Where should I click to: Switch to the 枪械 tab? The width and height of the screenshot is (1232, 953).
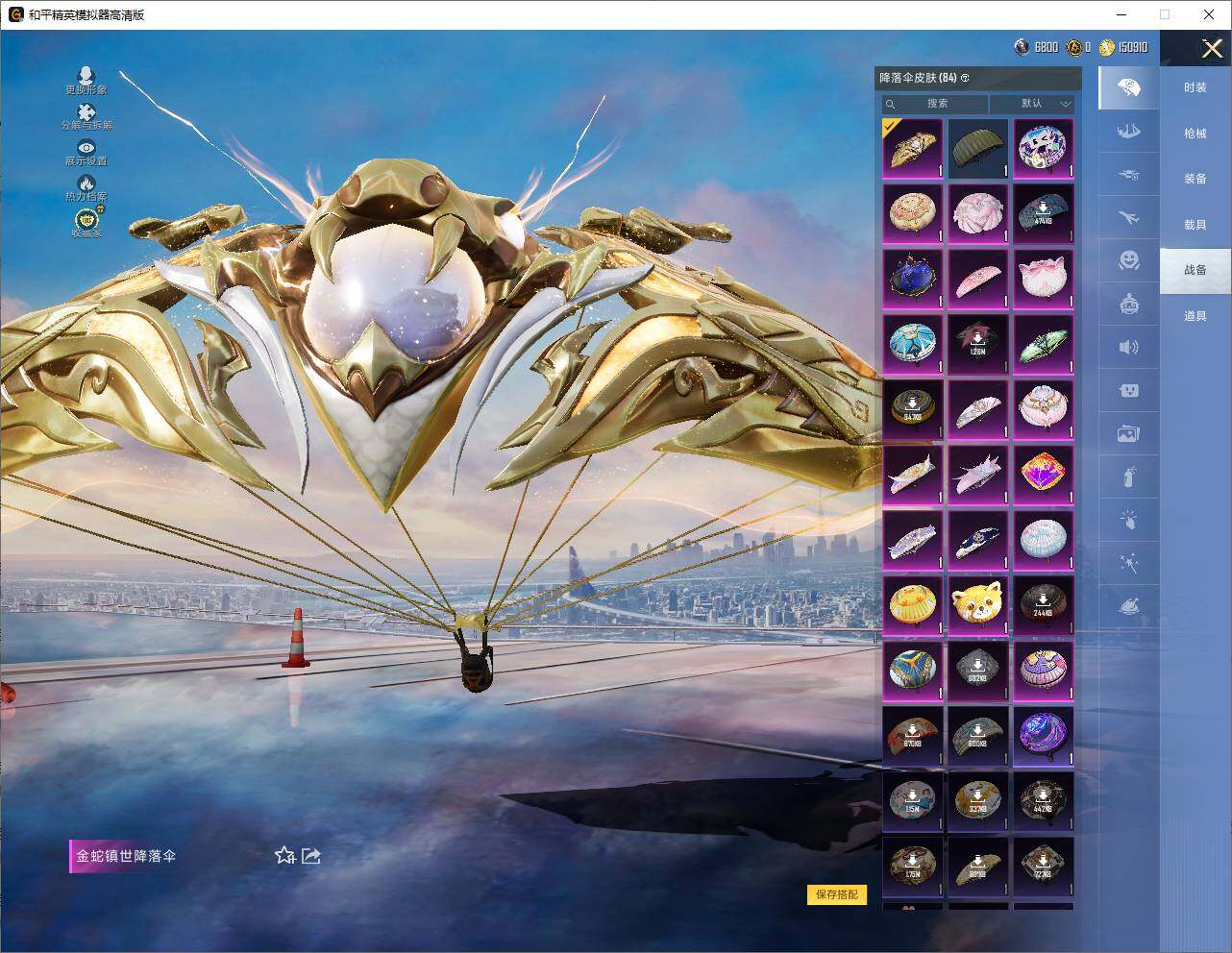1195,134
